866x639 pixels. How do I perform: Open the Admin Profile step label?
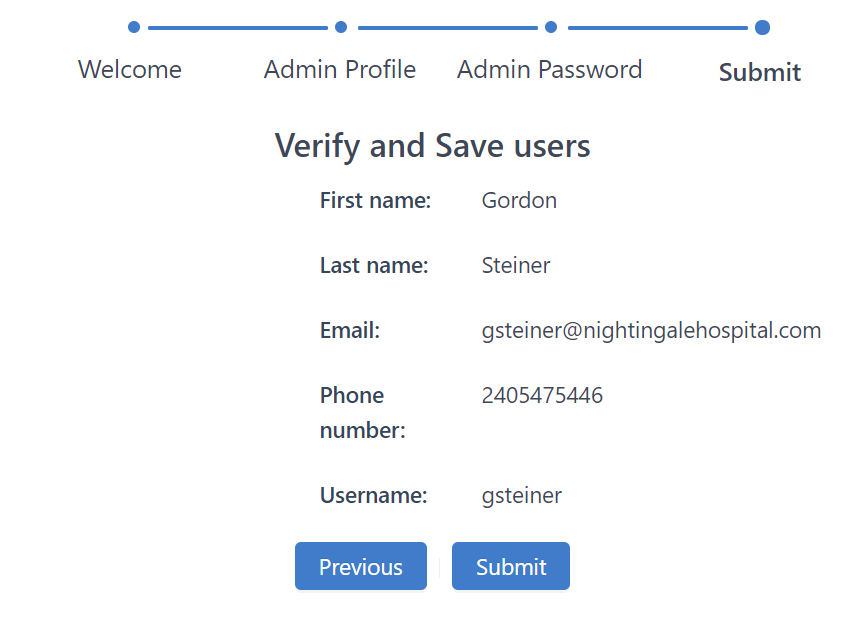[340, 70]
